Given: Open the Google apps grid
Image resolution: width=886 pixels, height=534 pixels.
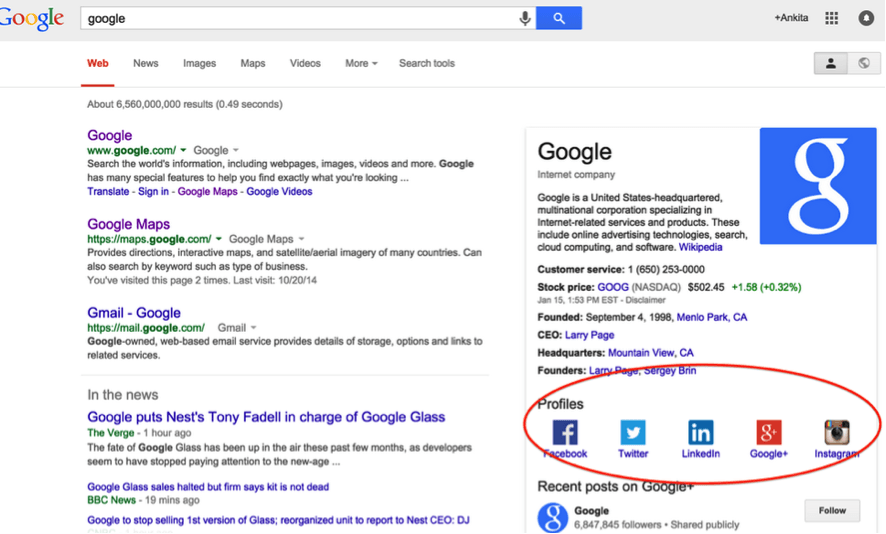Looking at the screenshot, I should (x=831, y=18).
